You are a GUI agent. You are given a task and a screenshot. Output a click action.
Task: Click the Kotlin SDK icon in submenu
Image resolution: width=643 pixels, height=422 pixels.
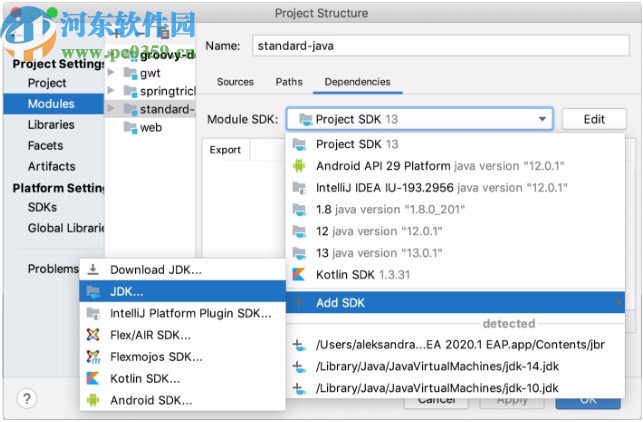tap(93, 378)
